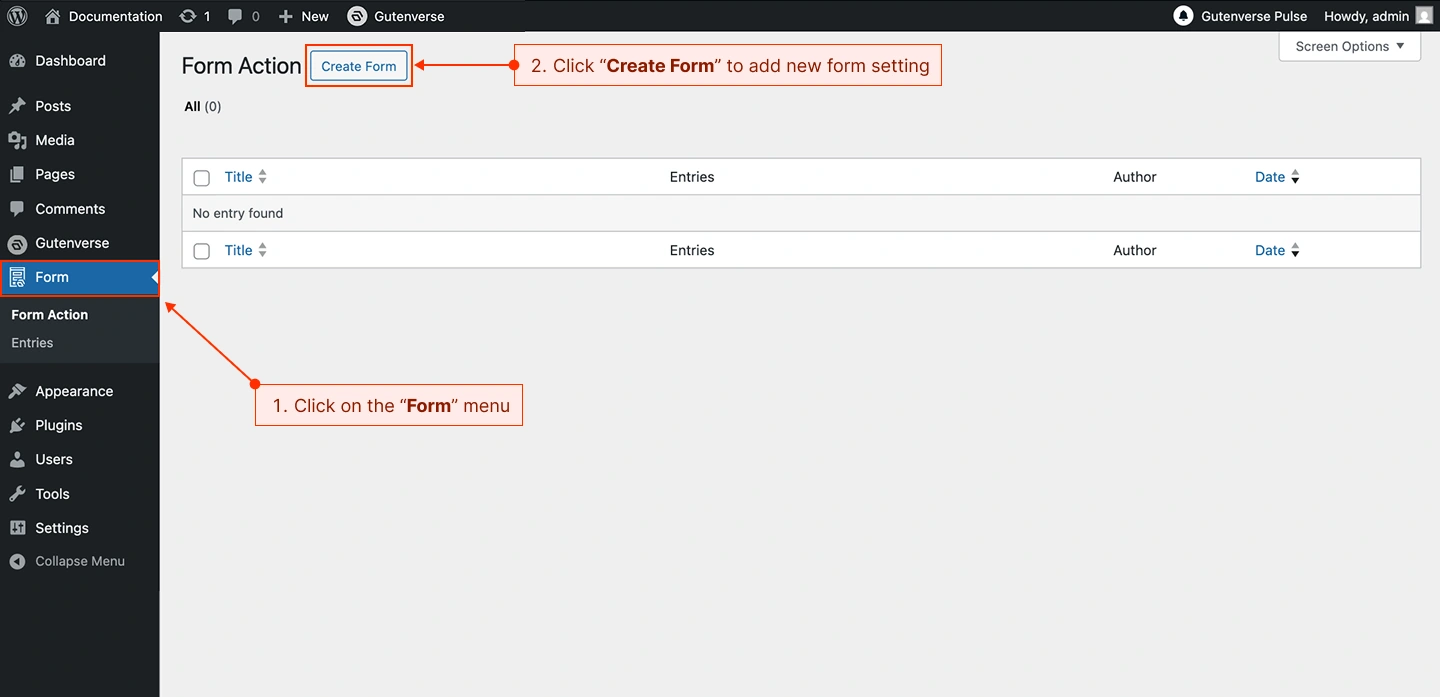Check the select-all box in table header
The height and width of the screenshot is (697, 1440).
pos(202,178)
